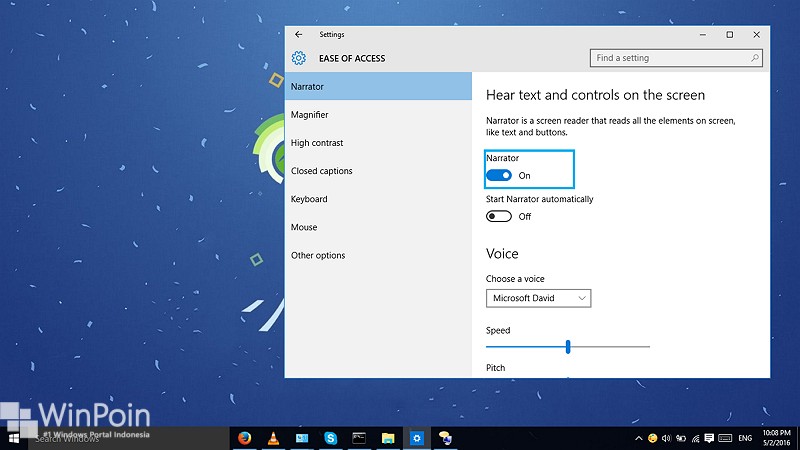
Task: Open the taskbar app left of Skype
Action: (302, 438)
